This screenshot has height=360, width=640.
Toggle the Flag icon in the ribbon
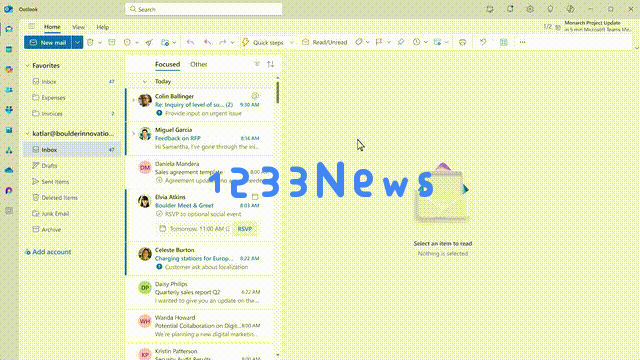[x=379, y=42]
